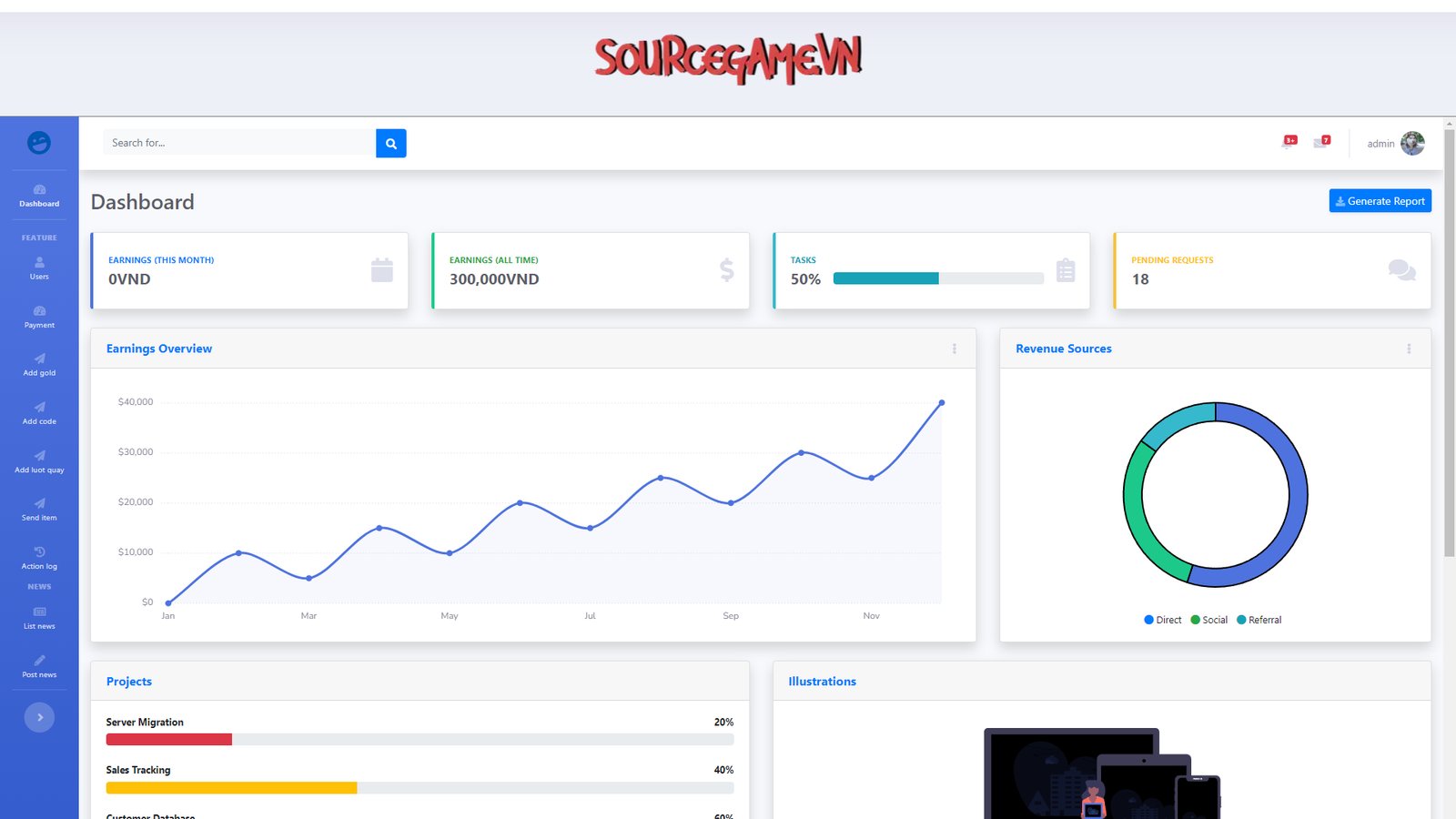This screenshot has width=1456, height=819.
Task: Click the Search for input field
Action: 238,143
